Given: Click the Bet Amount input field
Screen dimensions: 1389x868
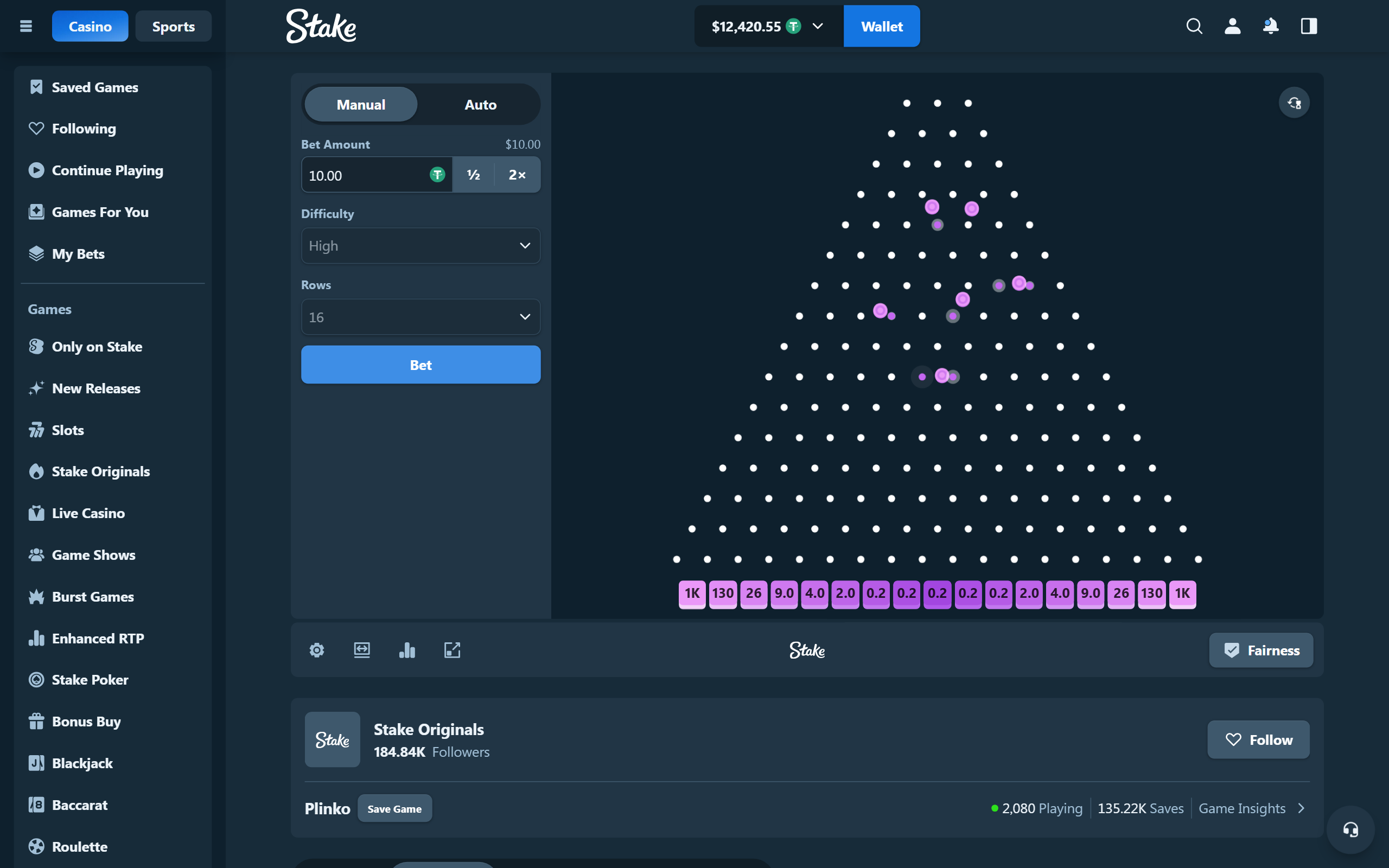Looking at the screenshot, I should 377,175.
